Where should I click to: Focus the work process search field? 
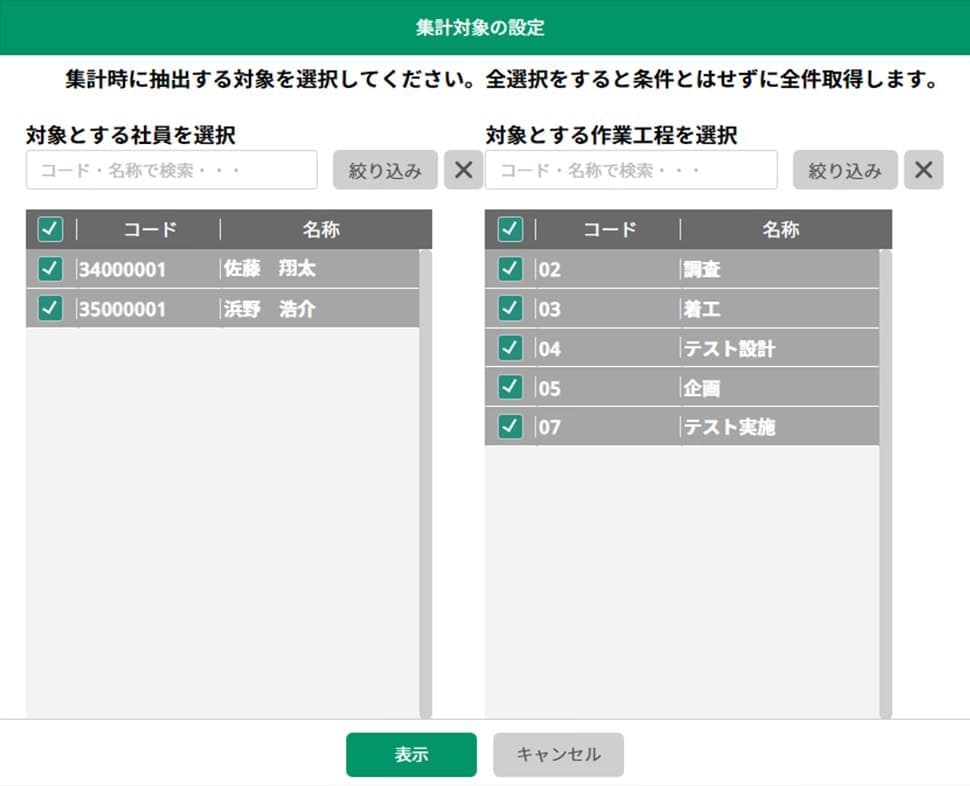(x=631, y=170)
